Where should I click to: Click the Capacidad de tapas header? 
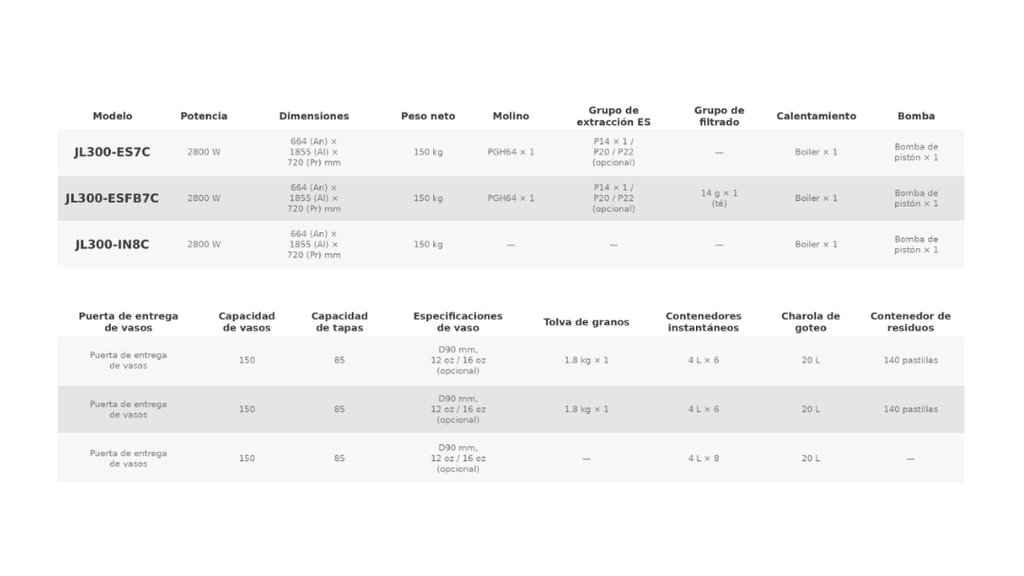coord(340,322)
